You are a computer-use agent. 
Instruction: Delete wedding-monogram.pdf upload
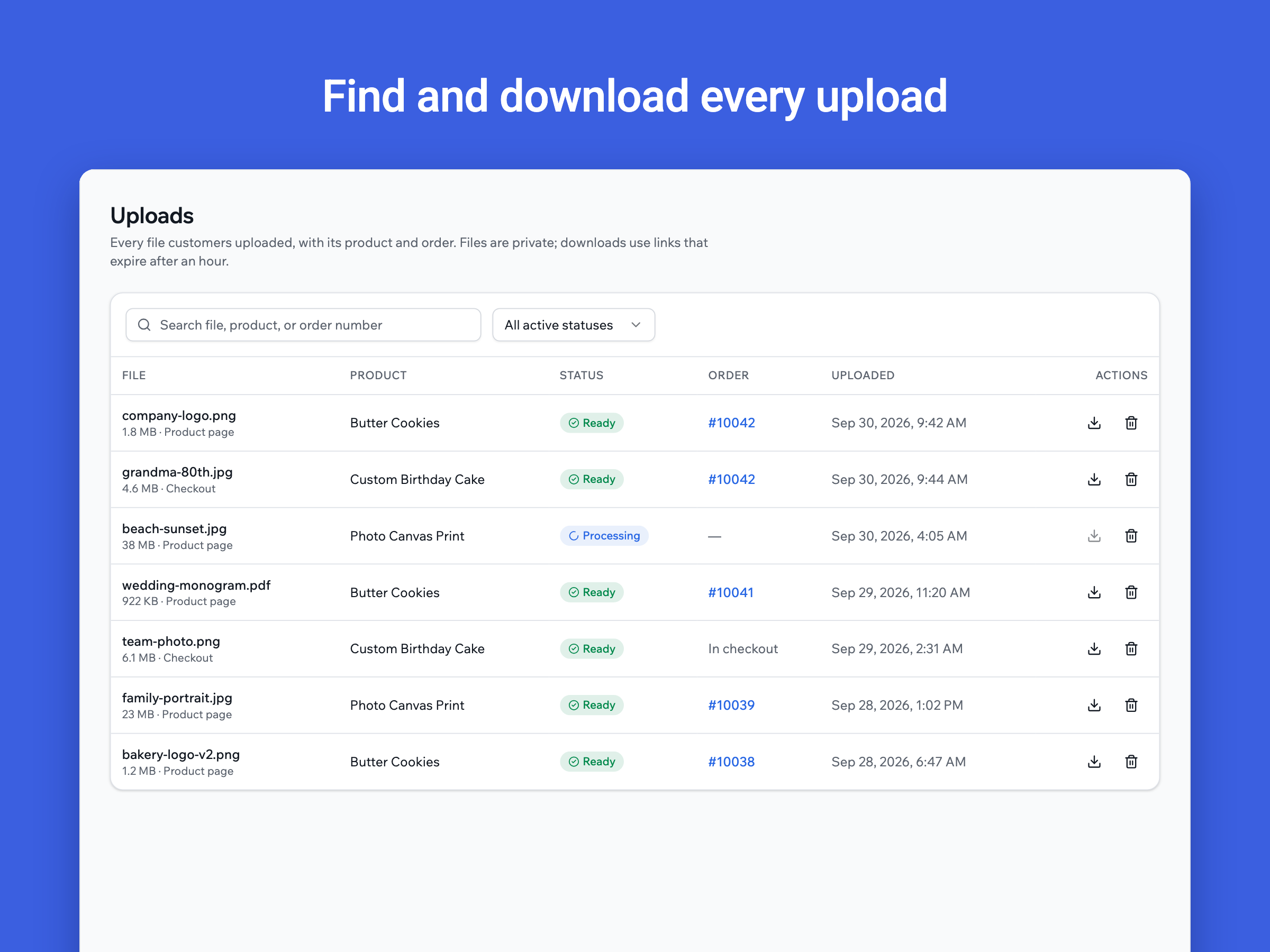coord(1131,592)
